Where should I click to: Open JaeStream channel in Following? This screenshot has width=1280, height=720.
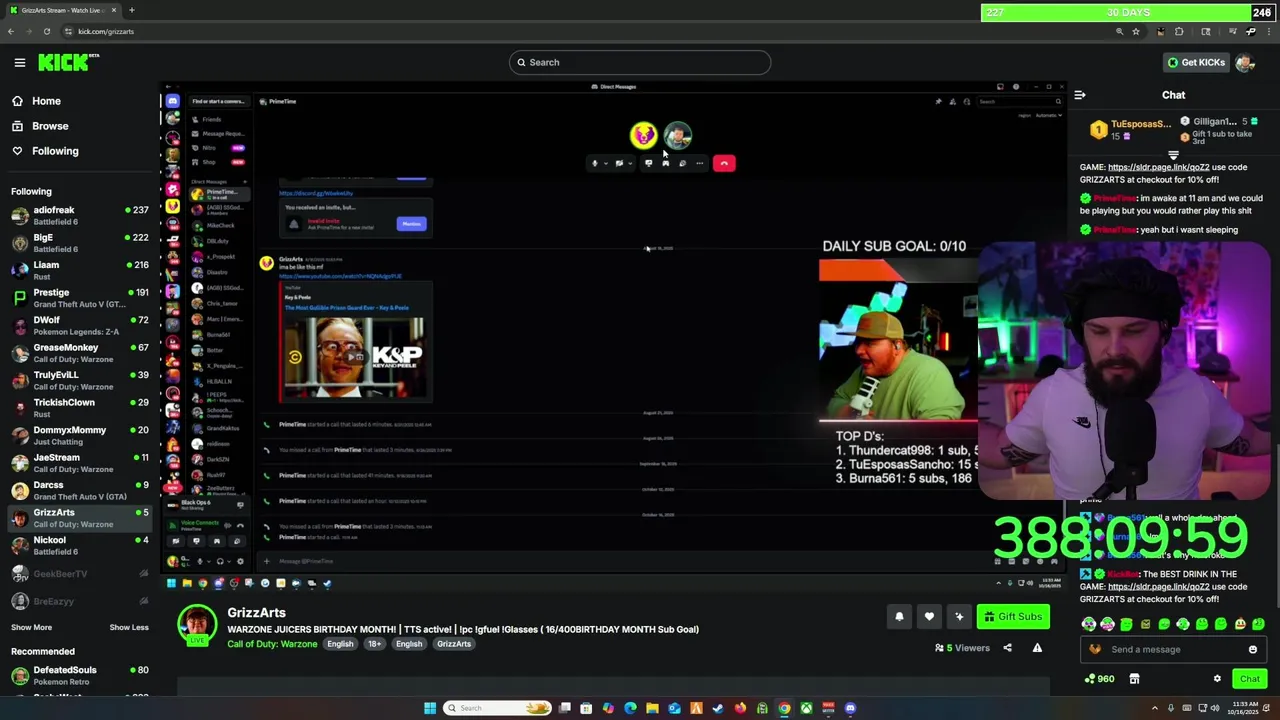point(80,463)
